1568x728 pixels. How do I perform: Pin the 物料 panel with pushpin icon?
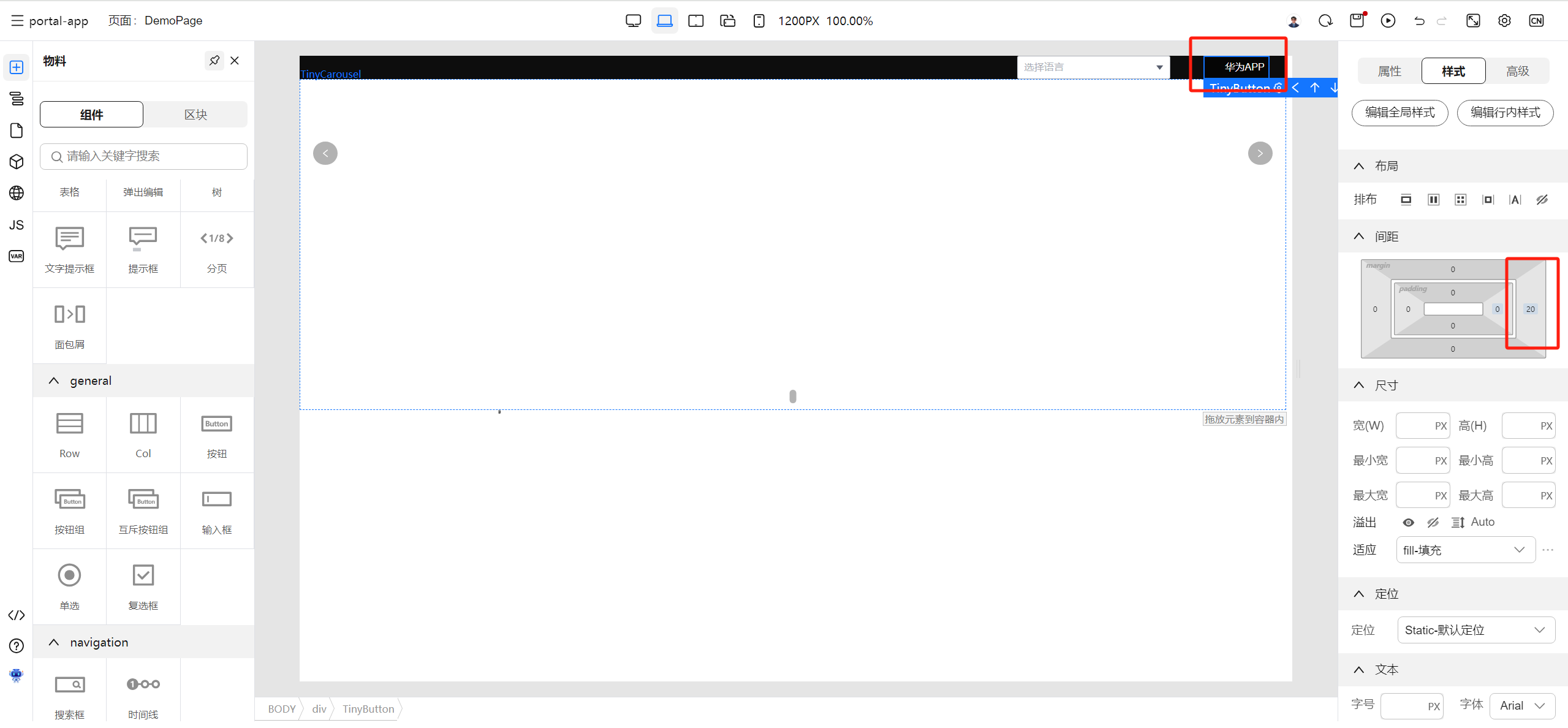(x=214, y=61)
